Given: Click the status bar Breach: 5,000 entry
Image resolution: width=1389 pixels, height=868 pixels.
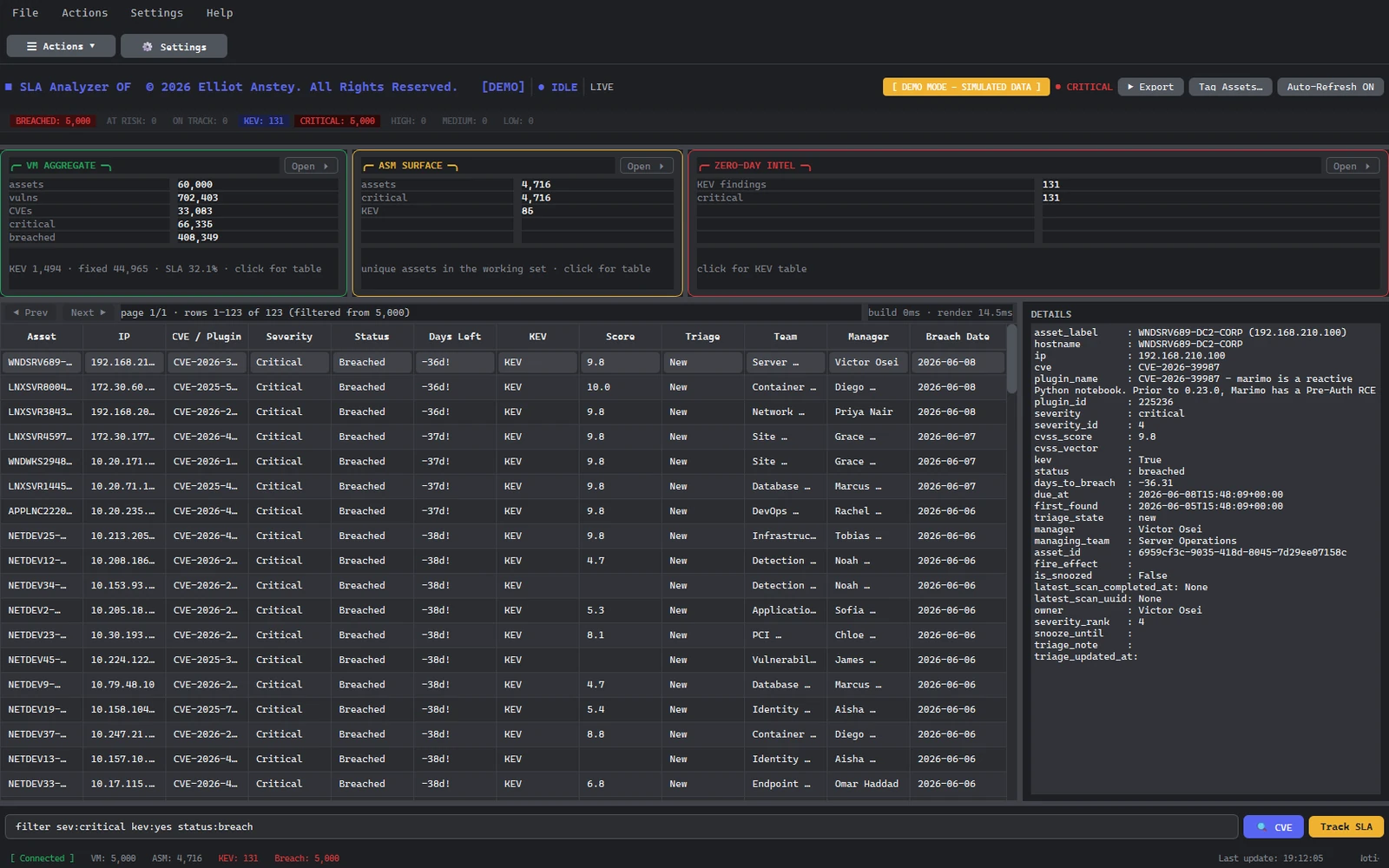Looking at the screenshot, I should click(x=306, y=858).
